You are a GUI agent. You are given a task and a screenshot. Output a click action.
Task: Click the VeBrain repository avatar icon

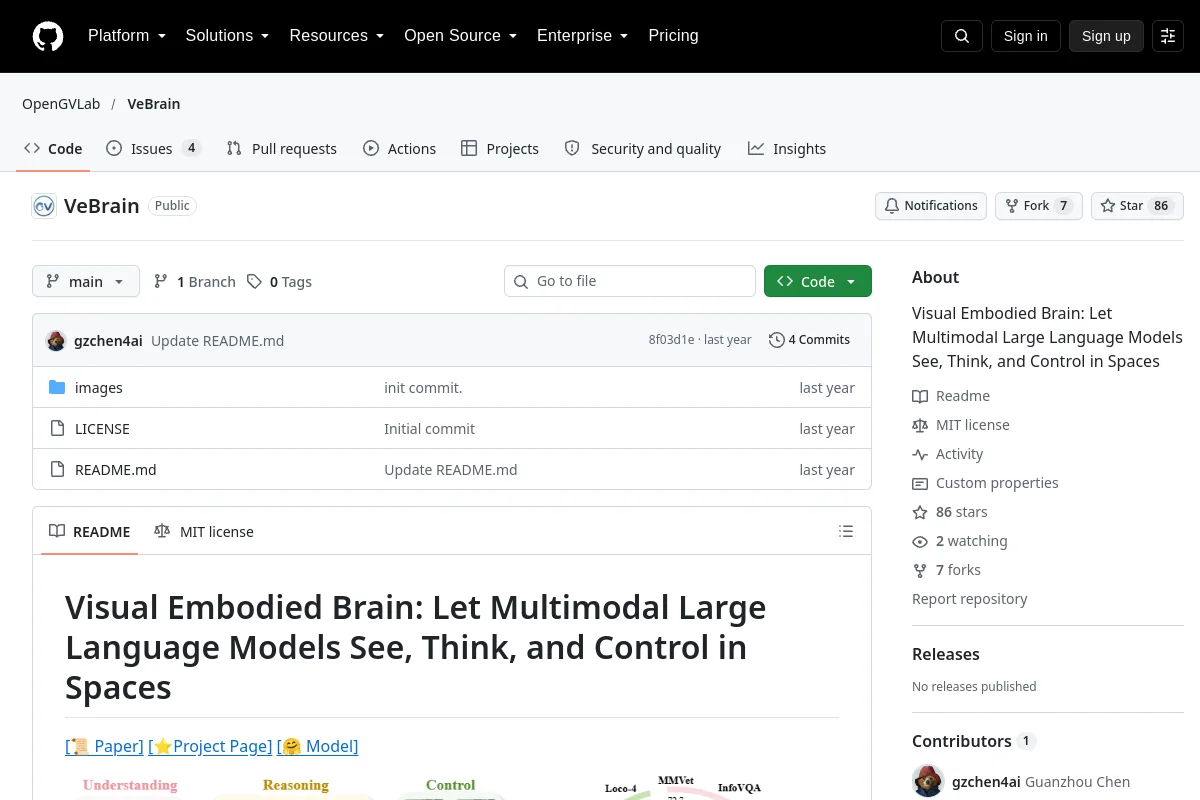point(44,206)
